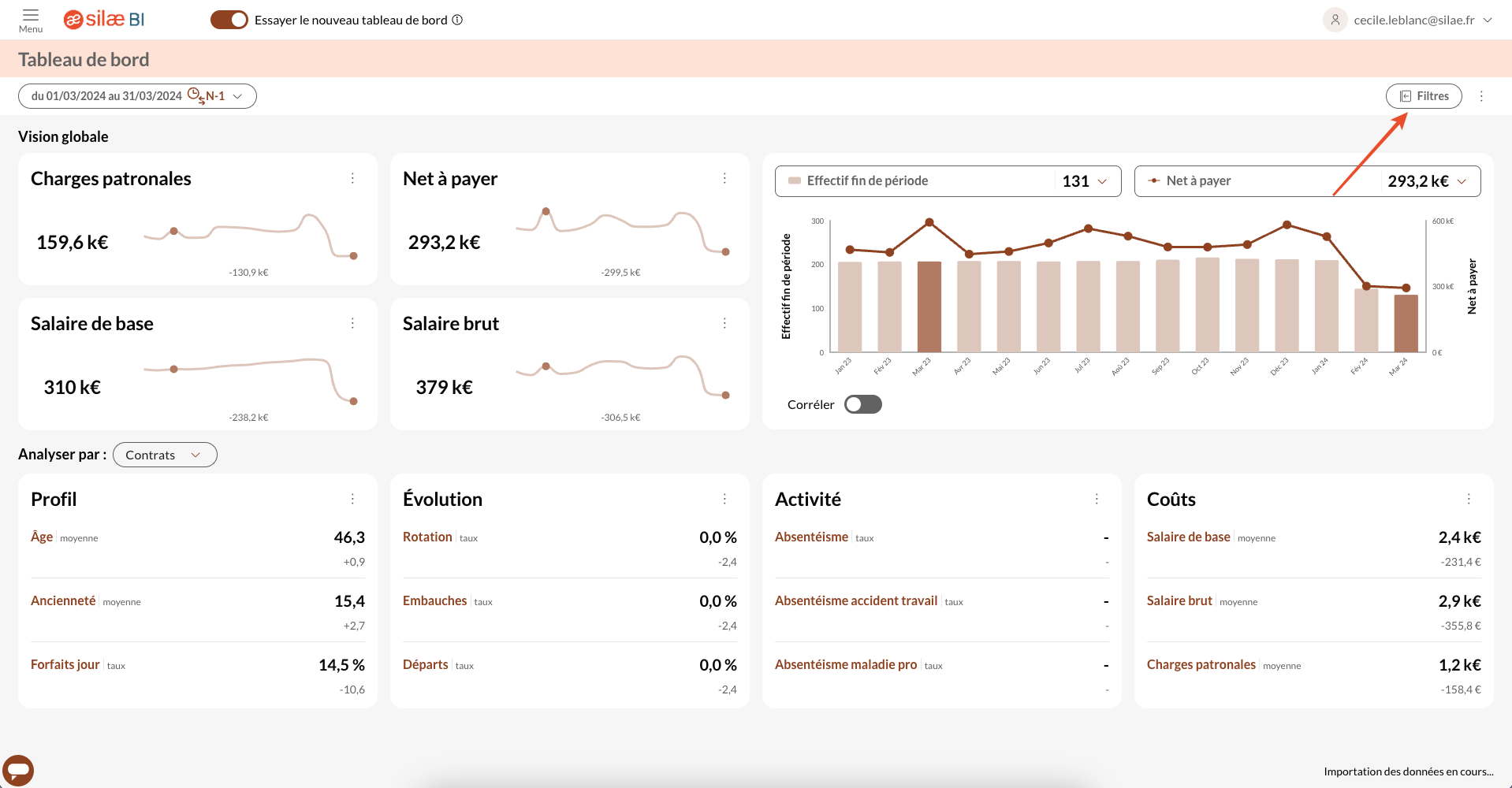Open Absentéisme accident travail link
The image size is (1512, 788).
click(x=856, y=600)
